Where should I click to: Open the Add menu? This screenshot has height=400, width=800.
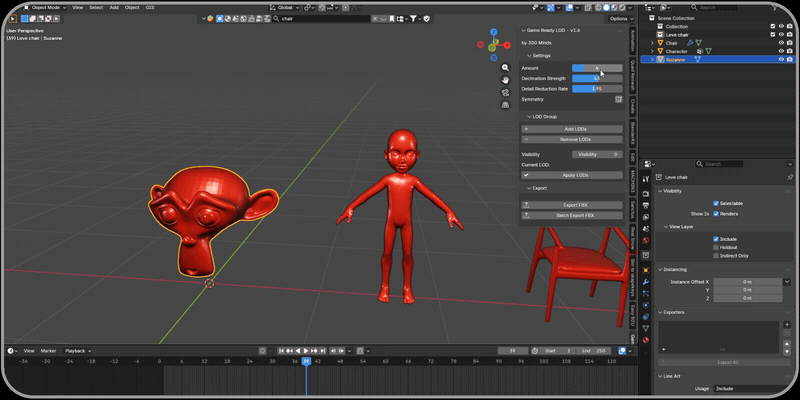(114, 8)
